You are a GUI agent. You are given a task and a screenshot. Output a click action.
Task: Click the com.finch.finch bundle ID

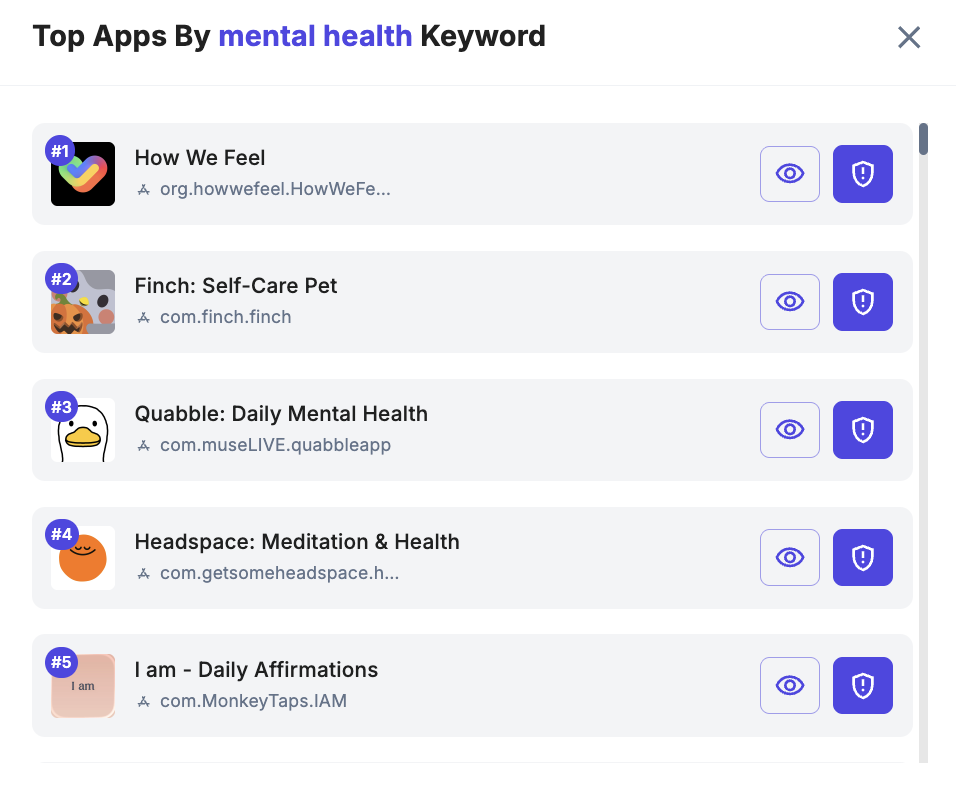tap(225, 318)
